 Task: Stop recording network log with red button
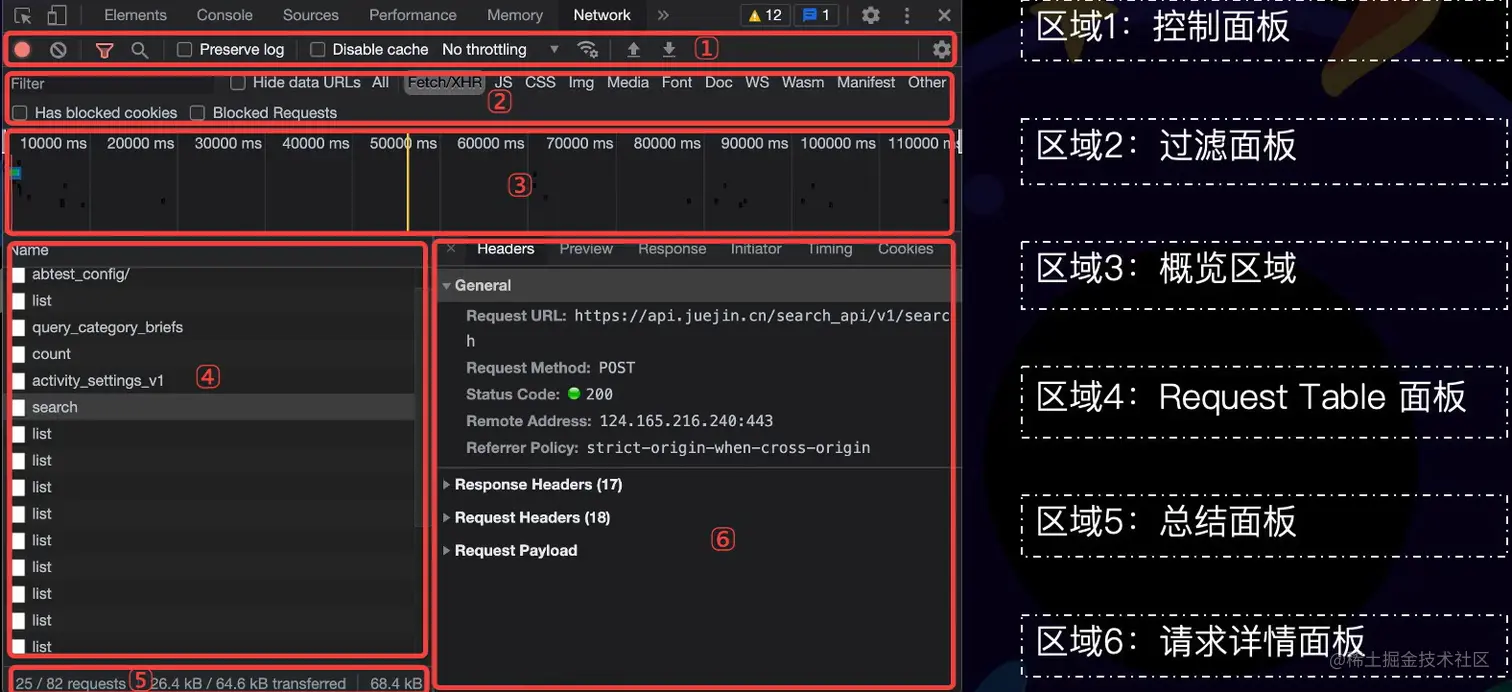pyautogui.click(x=22, y=49)
